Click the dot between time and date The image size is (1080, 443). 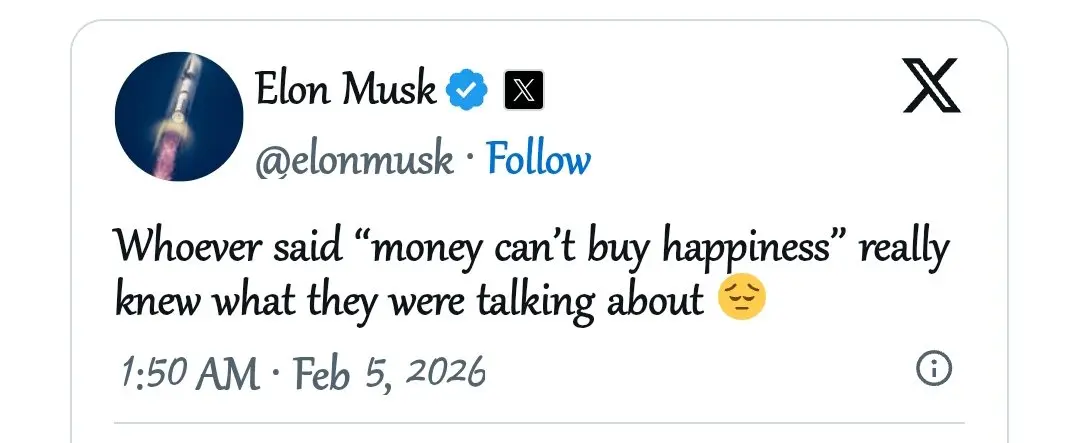(x=275, y=375)
